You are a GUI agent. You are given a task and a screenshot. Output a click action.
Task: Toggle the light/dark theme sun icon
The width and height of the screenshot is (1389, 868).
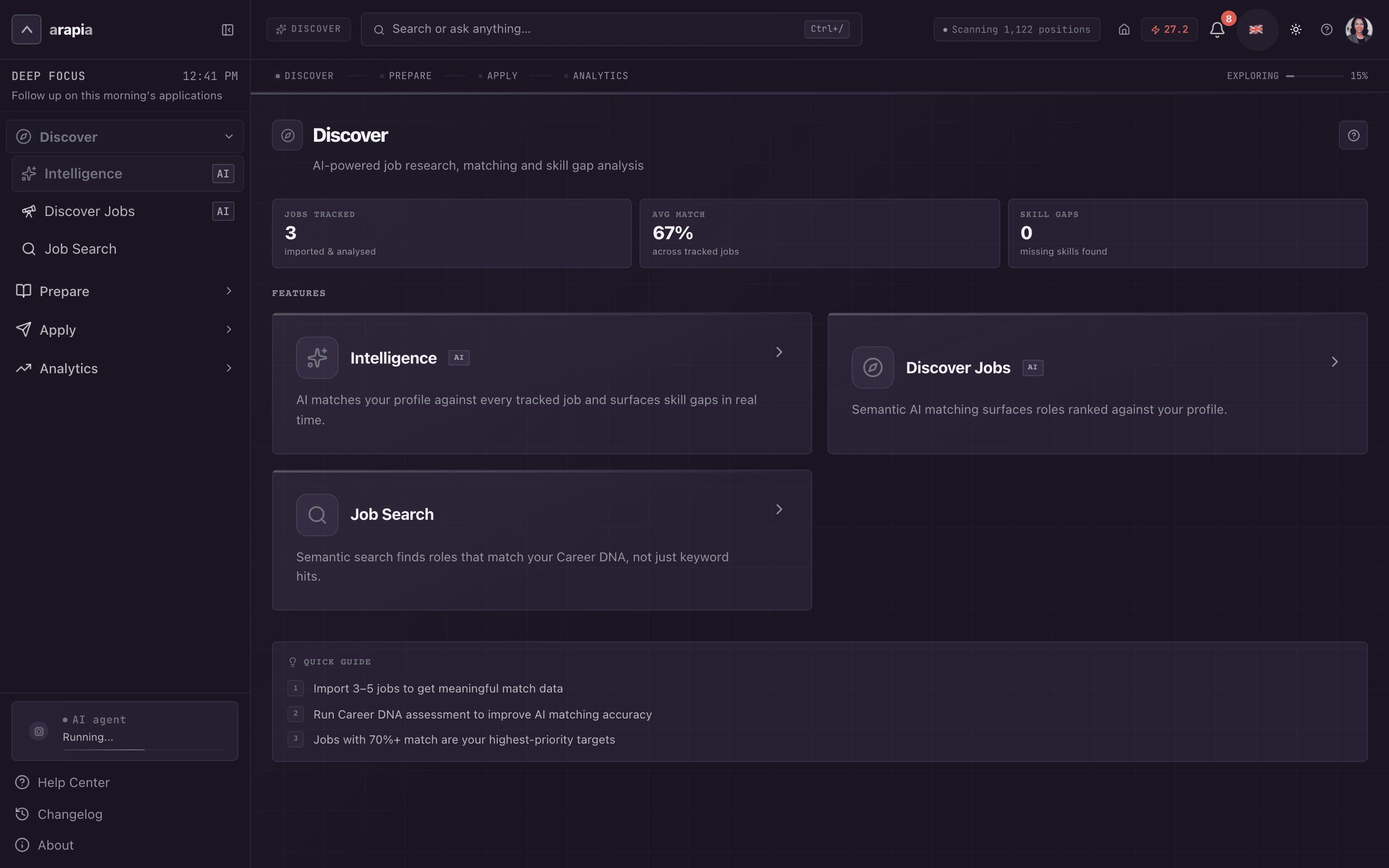[1295, 29]
